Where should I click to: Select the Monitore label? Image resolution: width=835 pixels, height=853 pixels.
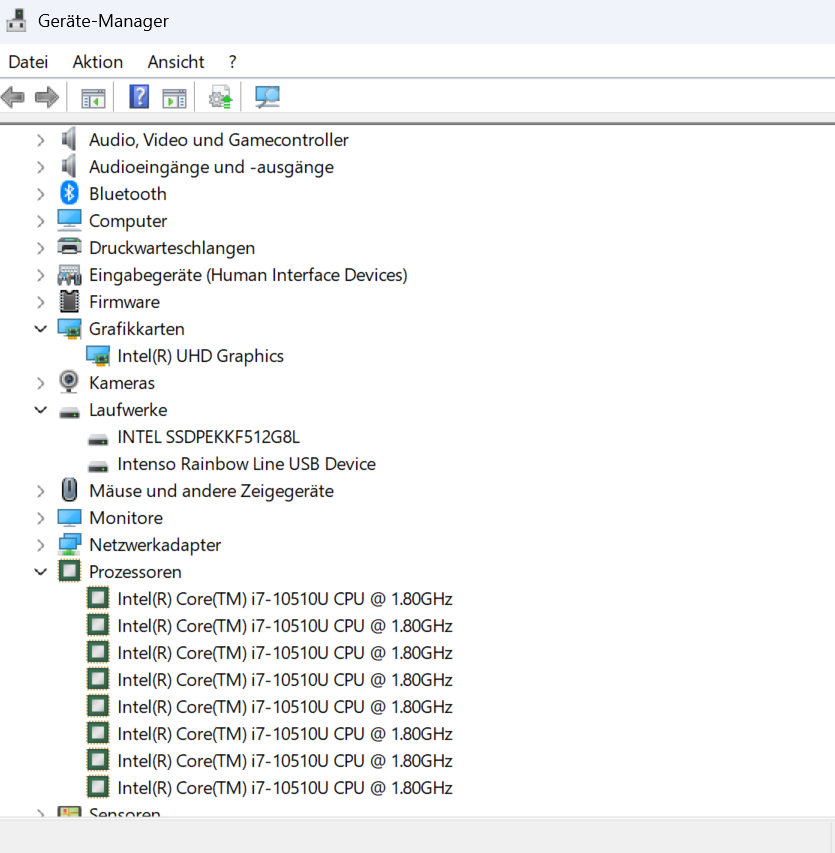tap(126, 518)
